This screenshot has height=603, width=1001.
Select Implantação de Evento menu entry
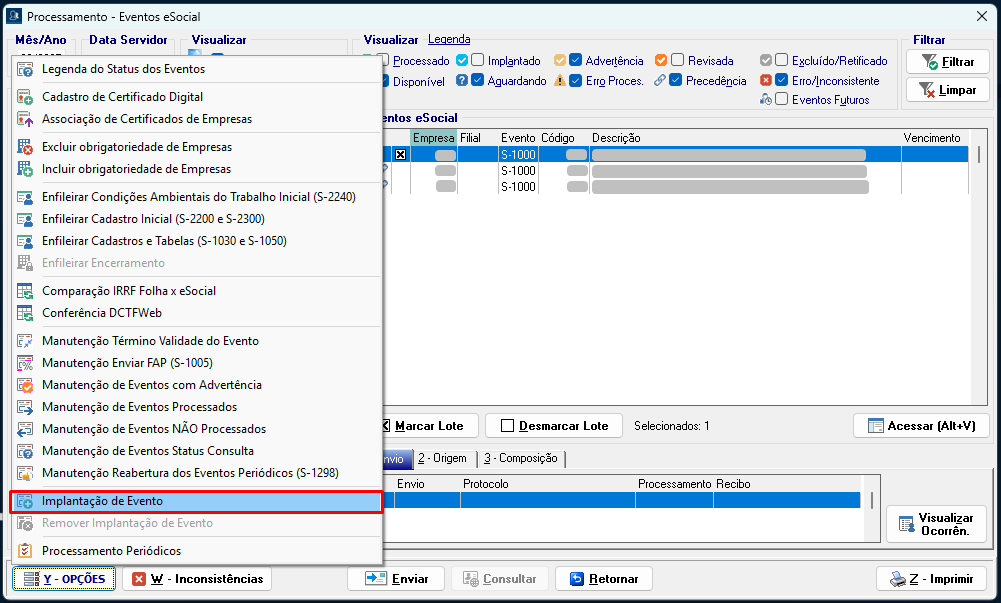point(102,501)
